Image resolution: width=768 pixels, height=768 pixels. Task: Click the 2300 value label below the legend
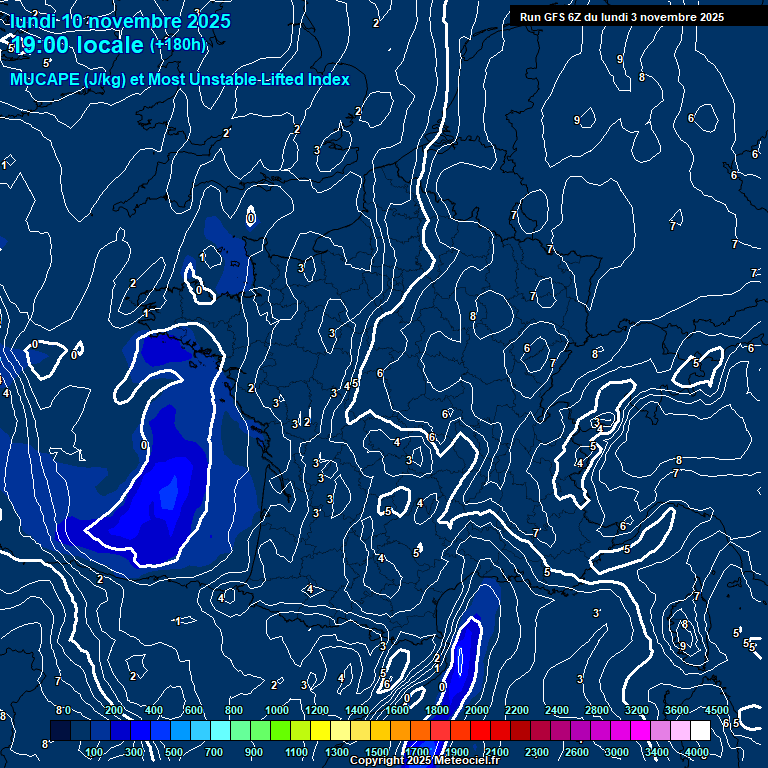click(x=537, y=752)
